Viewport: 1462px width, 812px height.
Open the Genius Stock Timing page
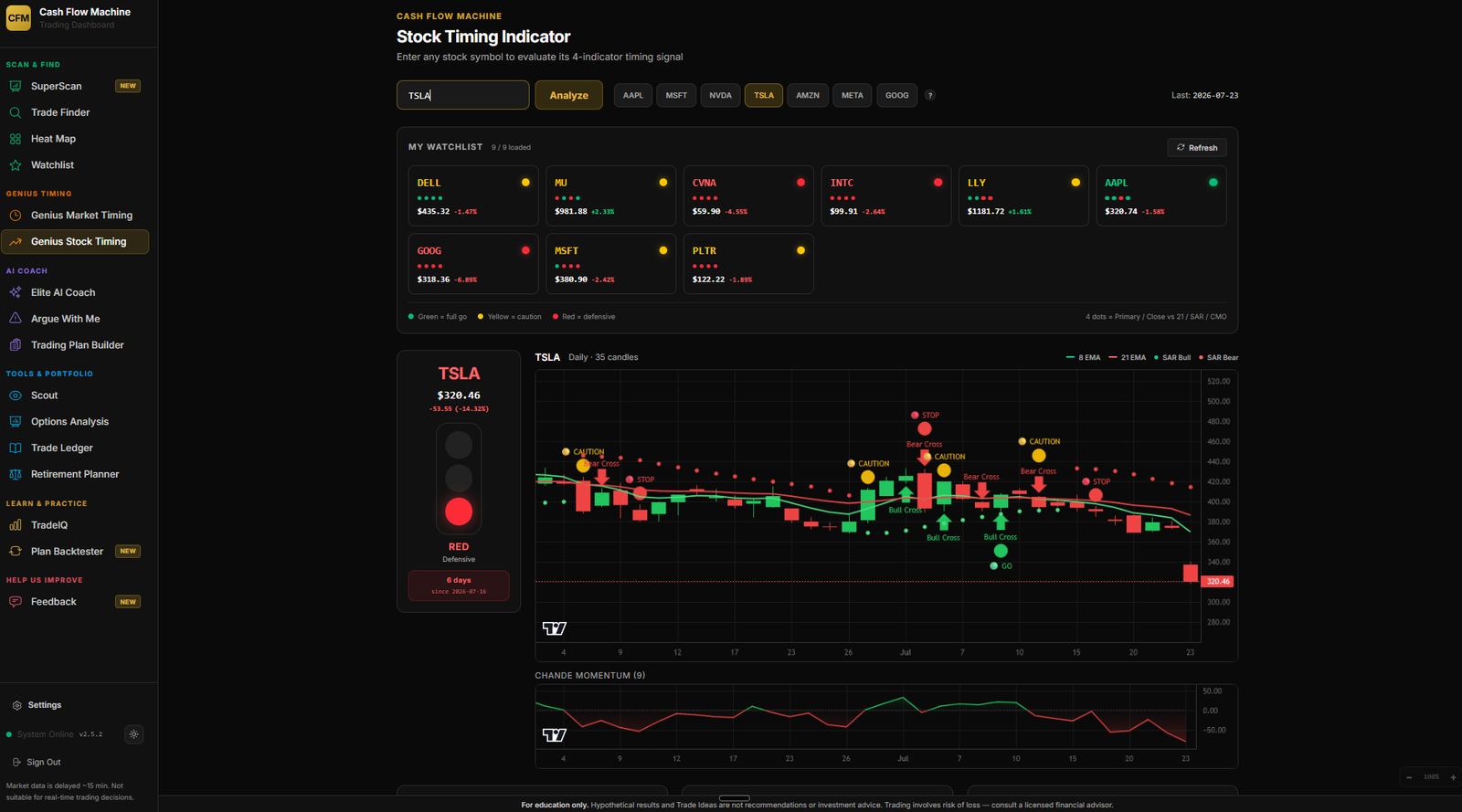pyautogui.click(x=75, y=242)
